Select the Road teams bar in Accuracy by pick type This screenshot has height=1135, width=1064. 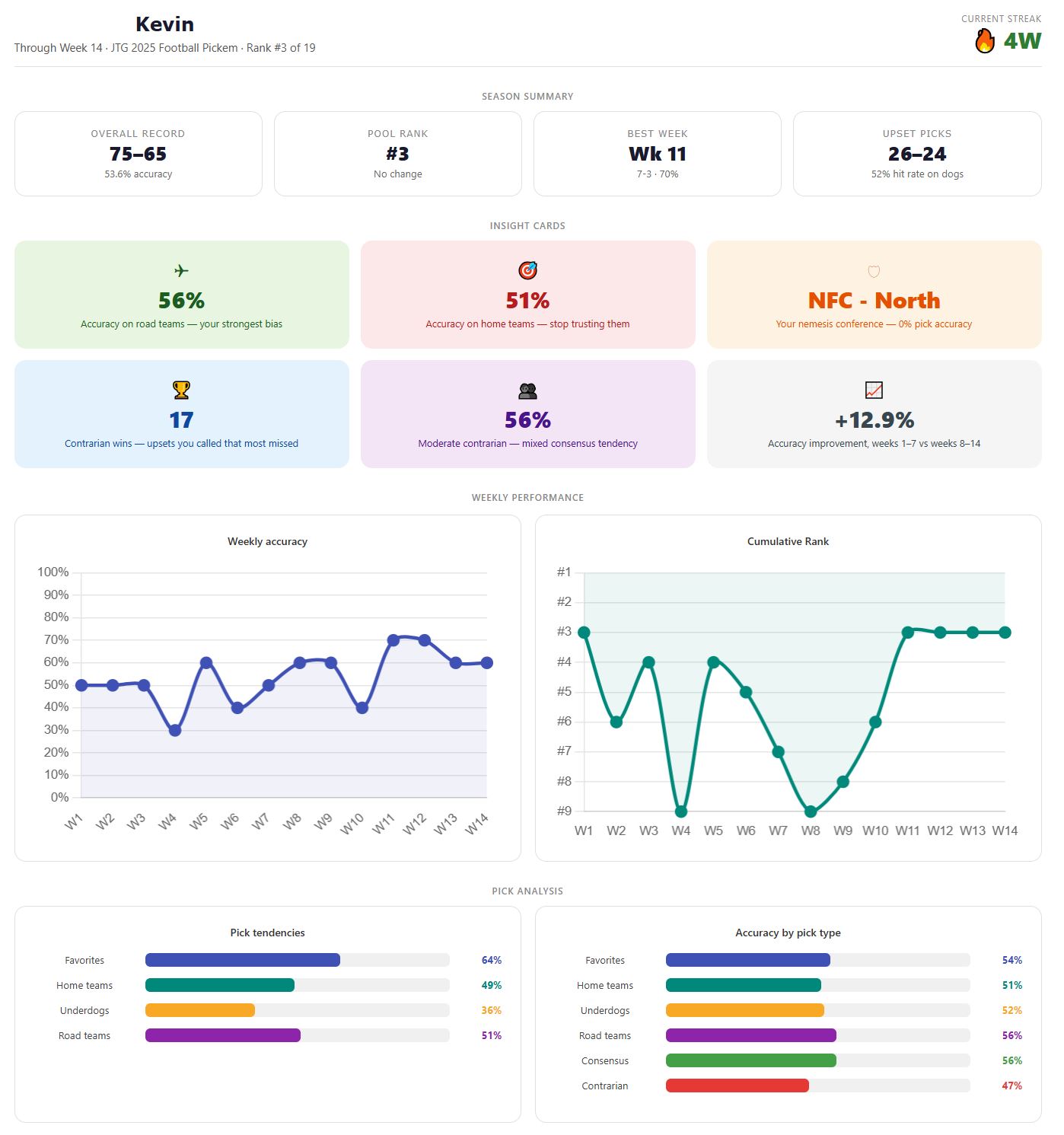[x=751, y=1035]
